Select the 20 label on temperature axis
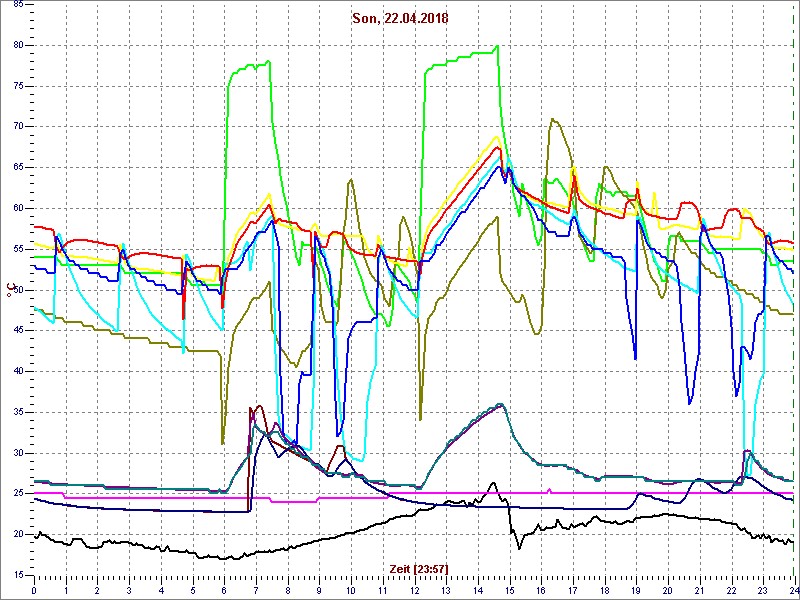 (x=17, y=534)
